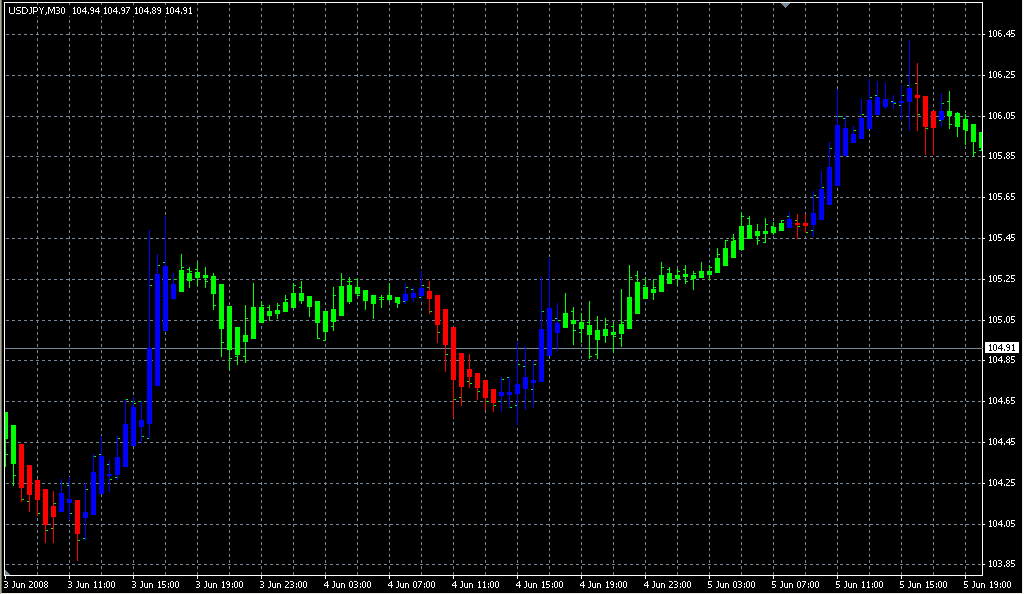This screenshot has width=1024, height=594.
Task: Click the 104.25 price axis label
Action: pyautogui.click(x=1002, y=483)
